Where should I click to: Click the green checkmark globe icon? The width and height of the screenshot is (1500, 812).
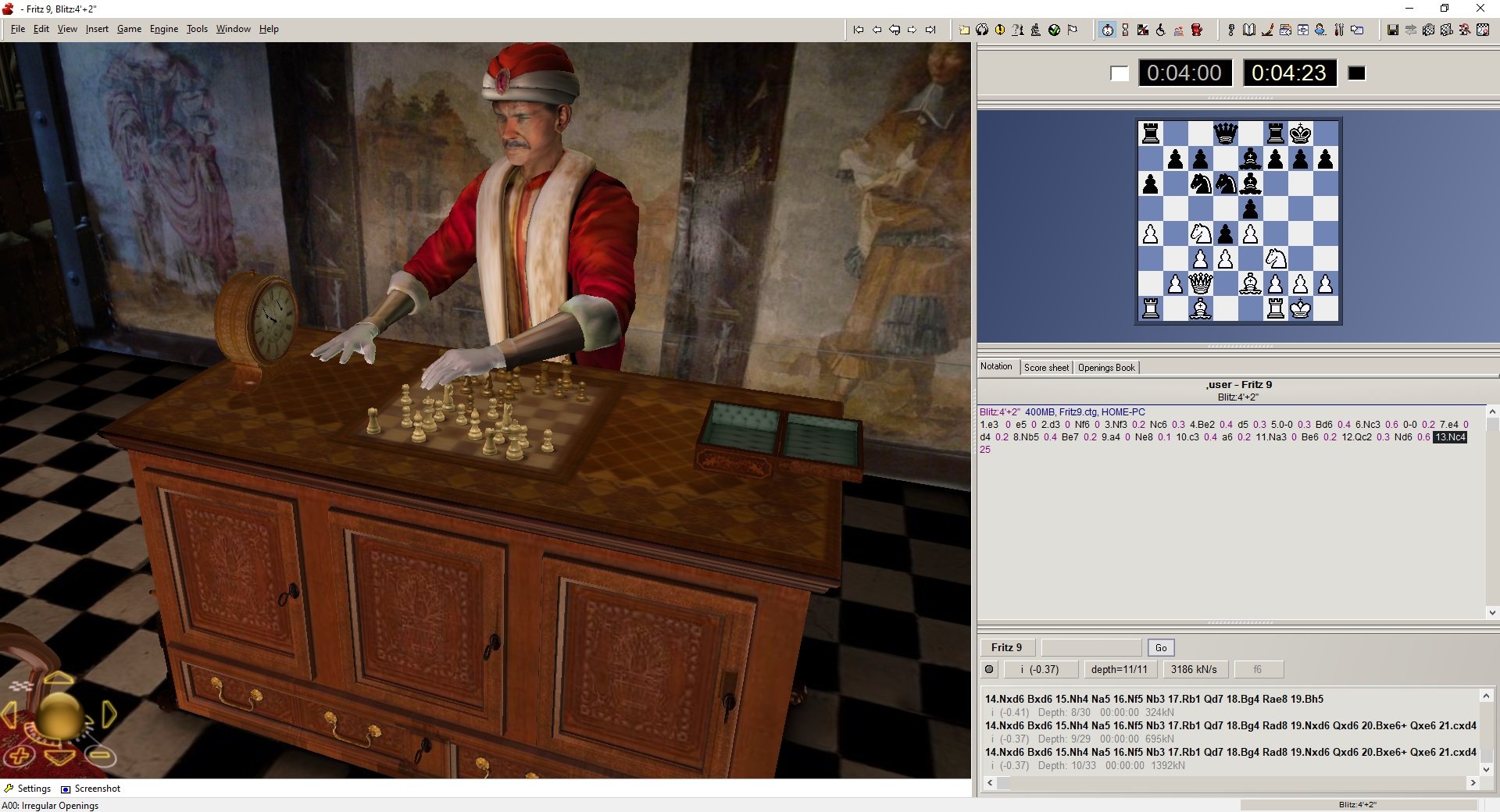point(1054,30)
